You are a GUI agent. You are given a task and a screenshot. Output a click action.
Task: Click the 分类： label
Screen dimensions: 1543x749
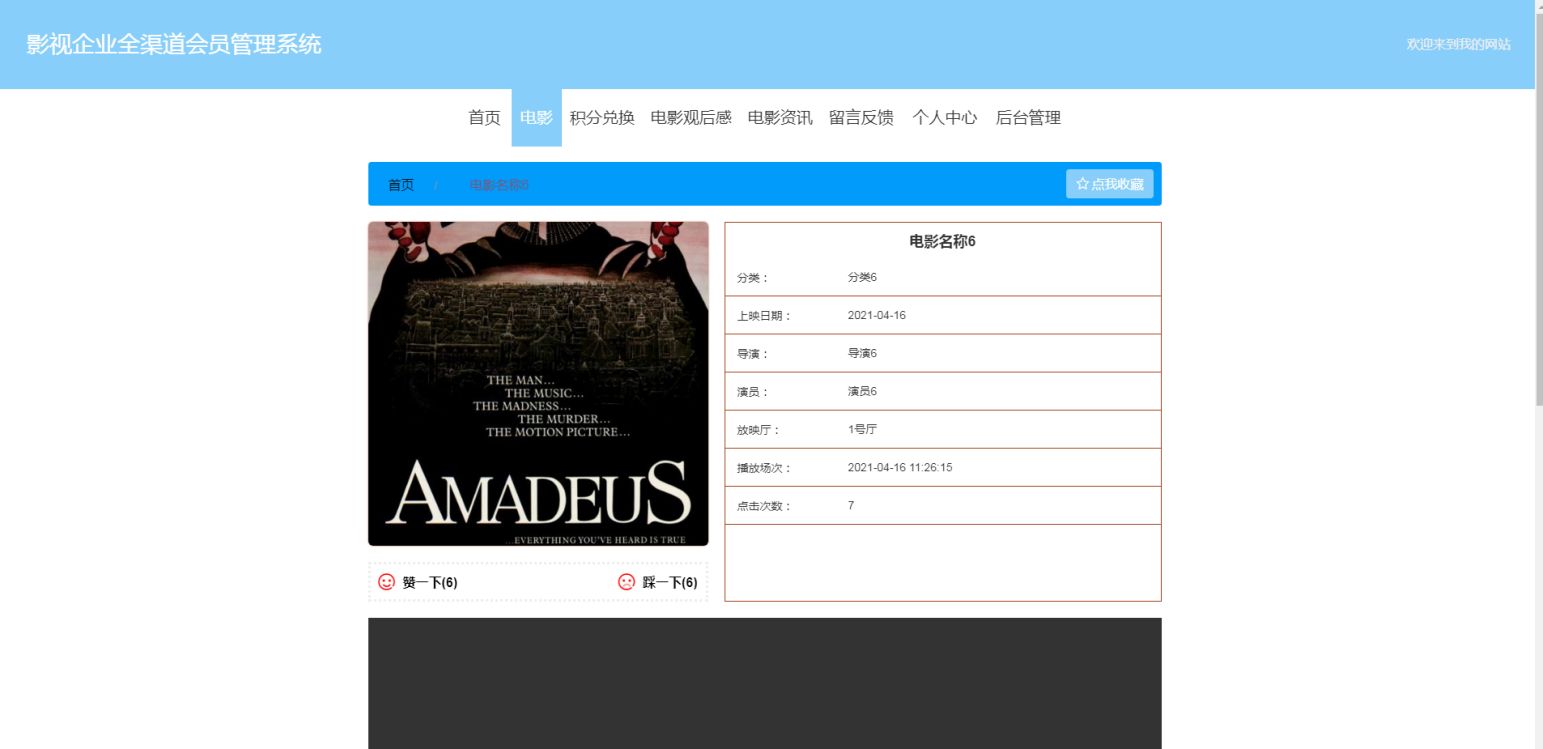point(753,278)
